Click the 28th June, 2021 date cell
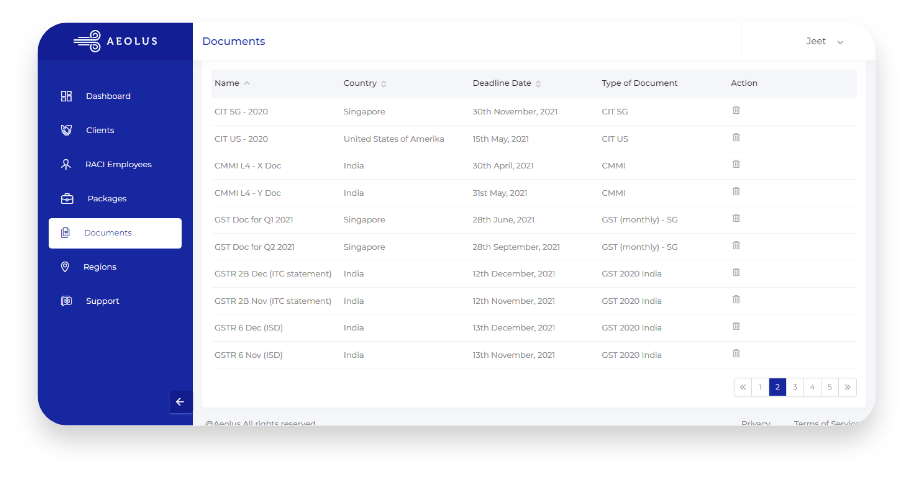Screen dimensions: 913x478 pos(503,220)
